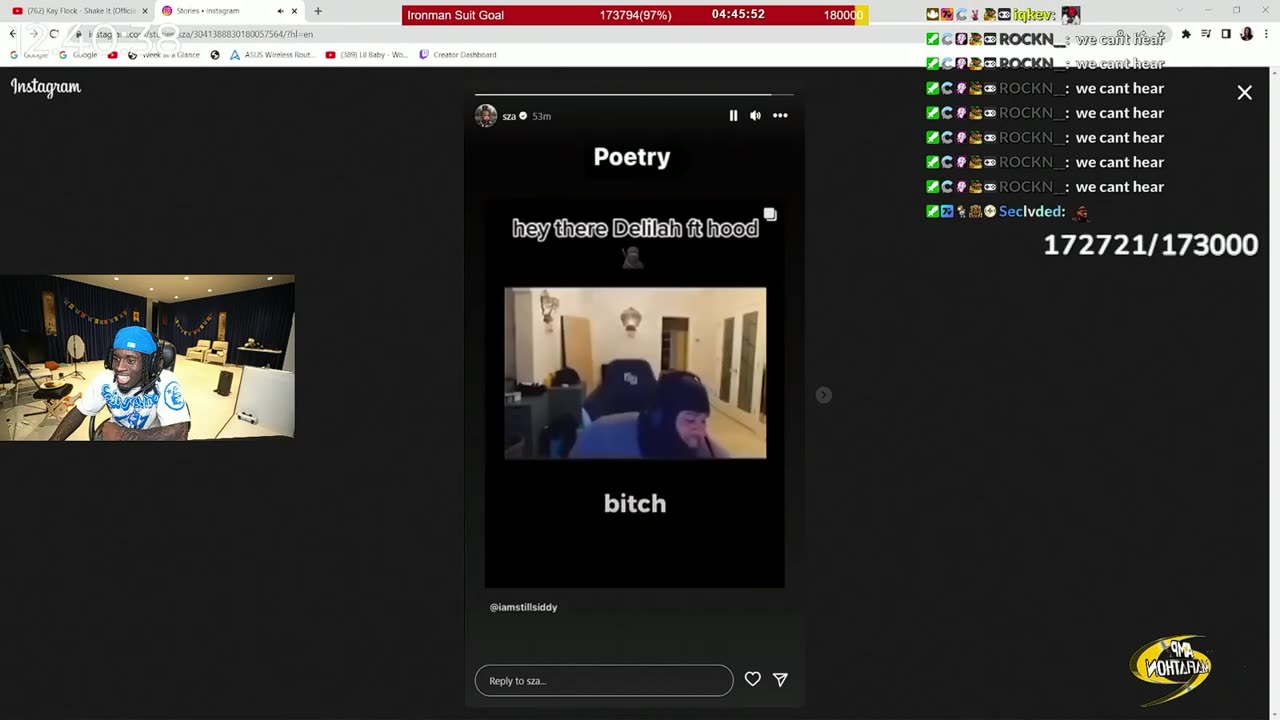The width and height of the screenshot is (1280, 720).
Task: Click the multi-media carousel icon on post
Action: [x=770, y=214]
